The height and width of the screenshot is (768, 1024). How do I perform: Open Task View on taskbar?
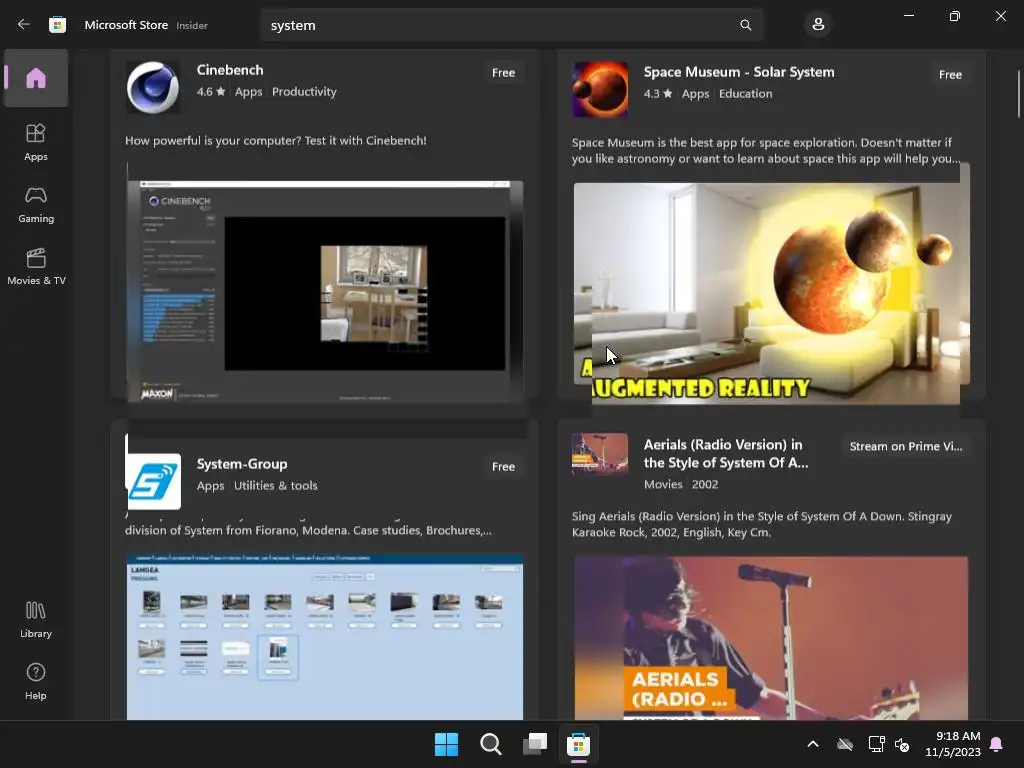[535, 744]
